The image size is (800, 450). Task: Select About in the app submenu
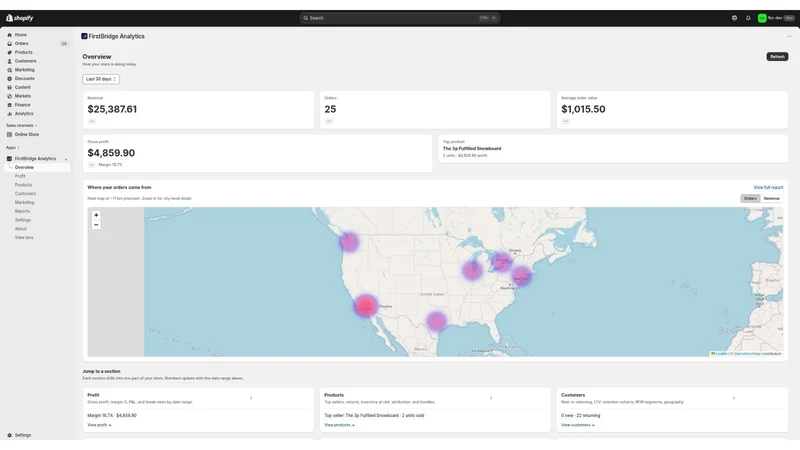click(20, 229)
